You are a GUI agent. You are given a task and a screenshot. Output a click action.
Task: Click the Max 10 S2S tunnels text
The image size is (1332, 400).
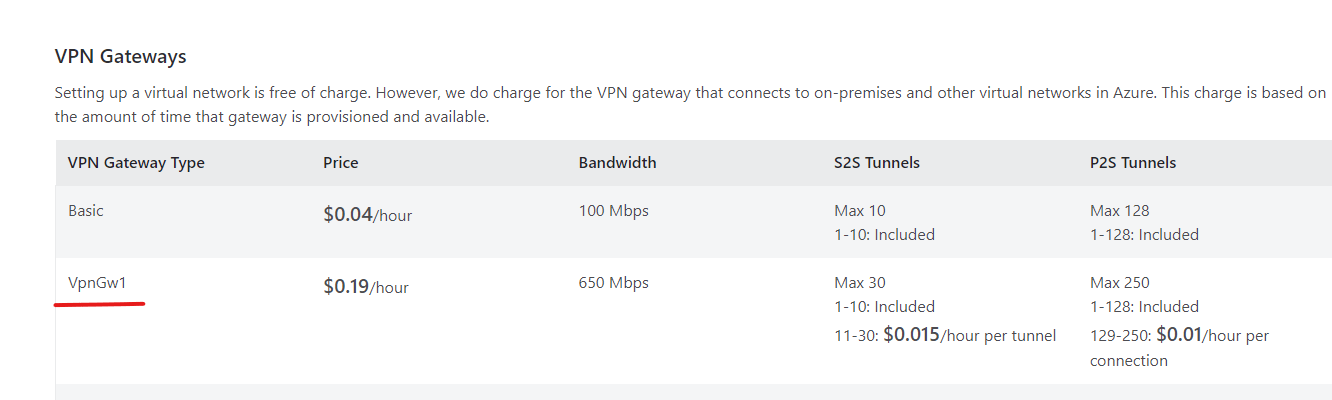point(860,211)
